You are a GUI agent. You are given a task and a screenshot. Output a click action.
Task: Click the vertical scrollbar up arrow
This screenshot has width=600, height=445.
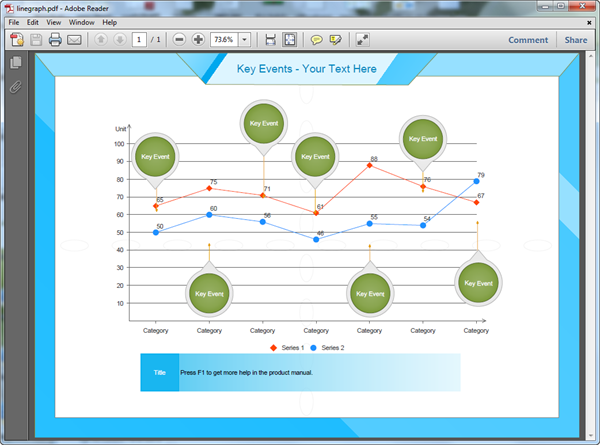point(590,57)
